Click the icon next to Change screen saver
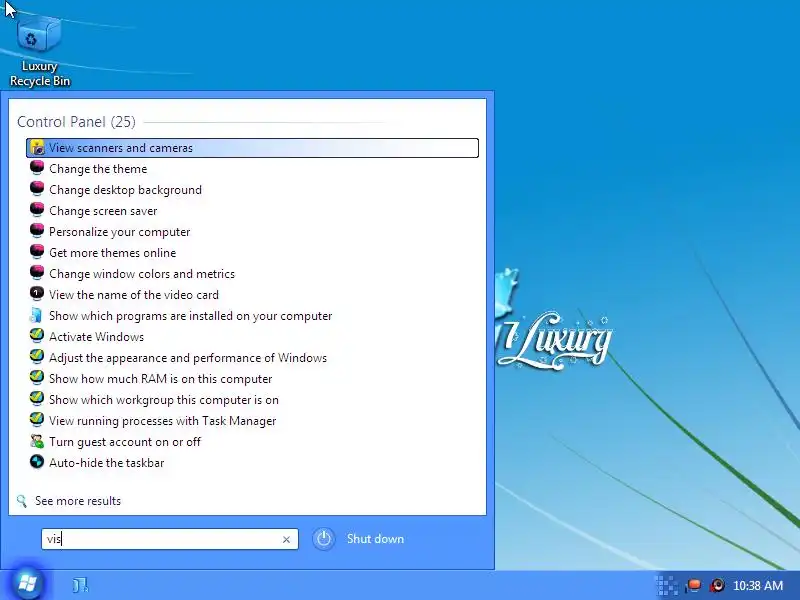Viewport: 800px width, 600px height. pyautogui.click(x=37, y=210)
